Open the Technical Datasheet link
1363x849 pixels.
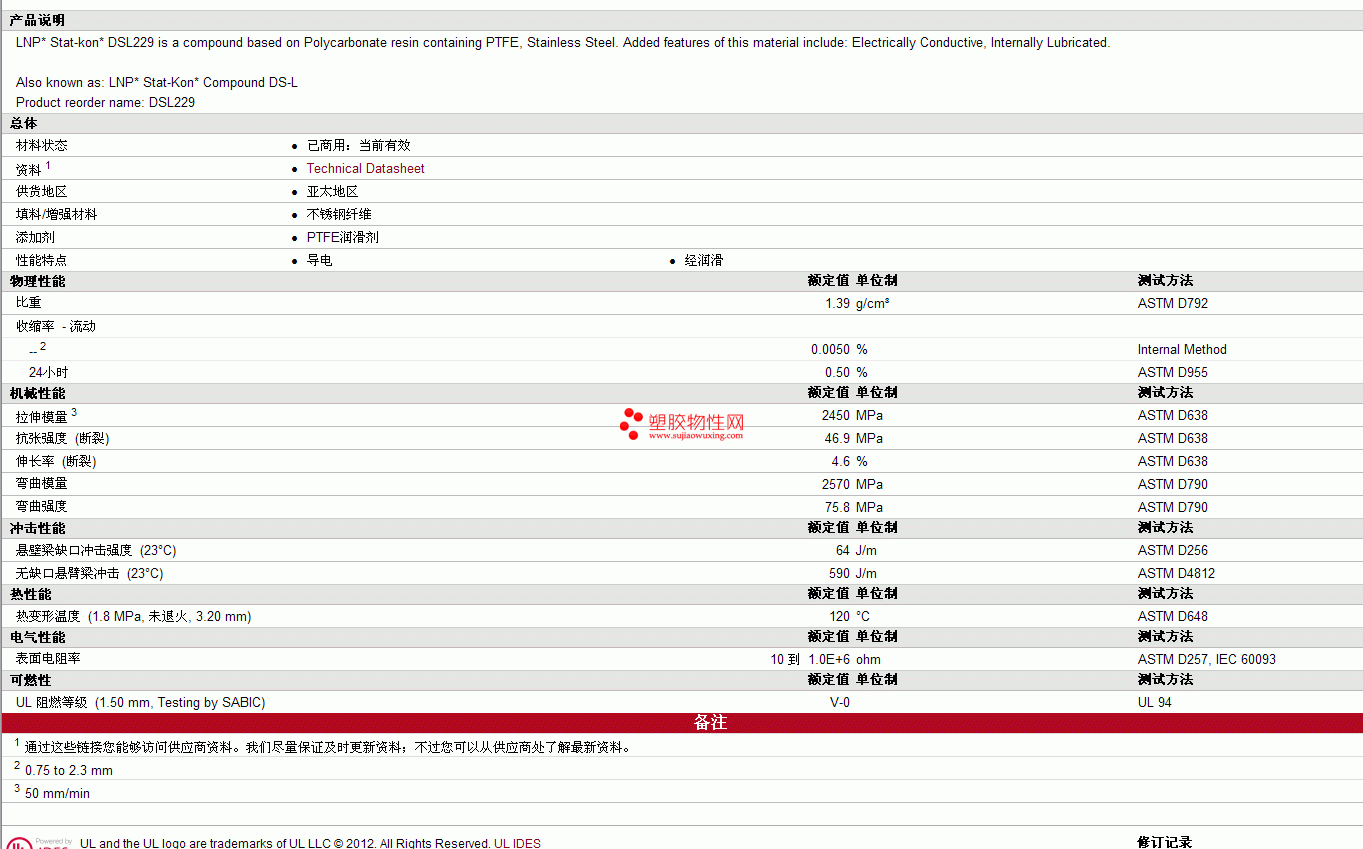pyautogui.click(x=365, y=169)
